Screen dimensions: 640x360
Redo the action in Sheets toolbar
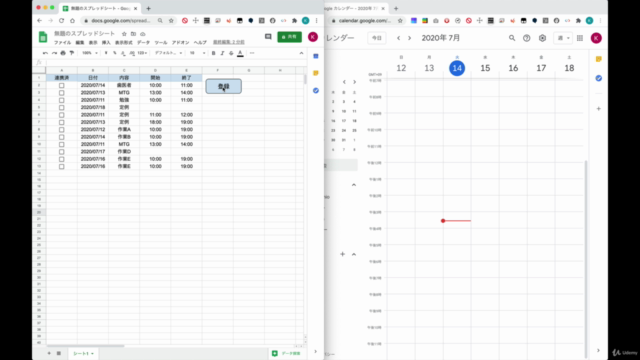(x=54, y=53)
